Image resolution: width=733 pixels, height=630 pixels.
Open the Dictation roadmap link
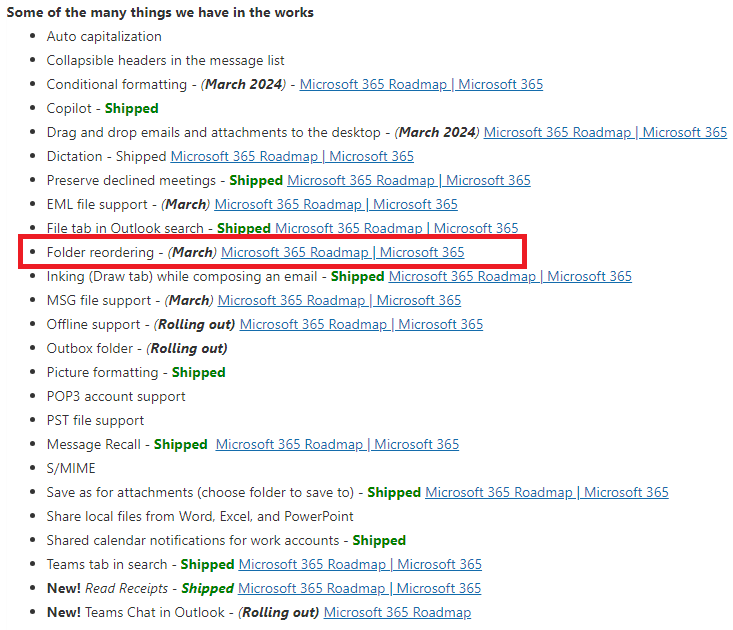coord(292,156)
